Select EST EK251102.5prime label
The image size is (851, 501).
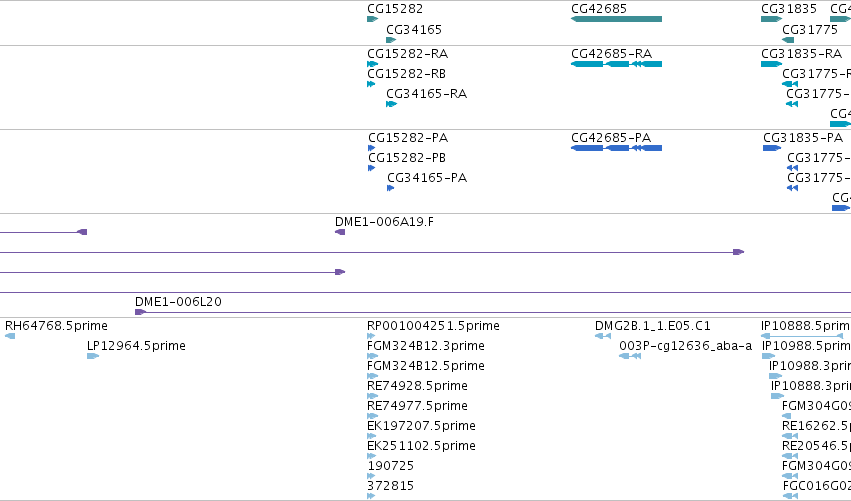click(422, 446)
